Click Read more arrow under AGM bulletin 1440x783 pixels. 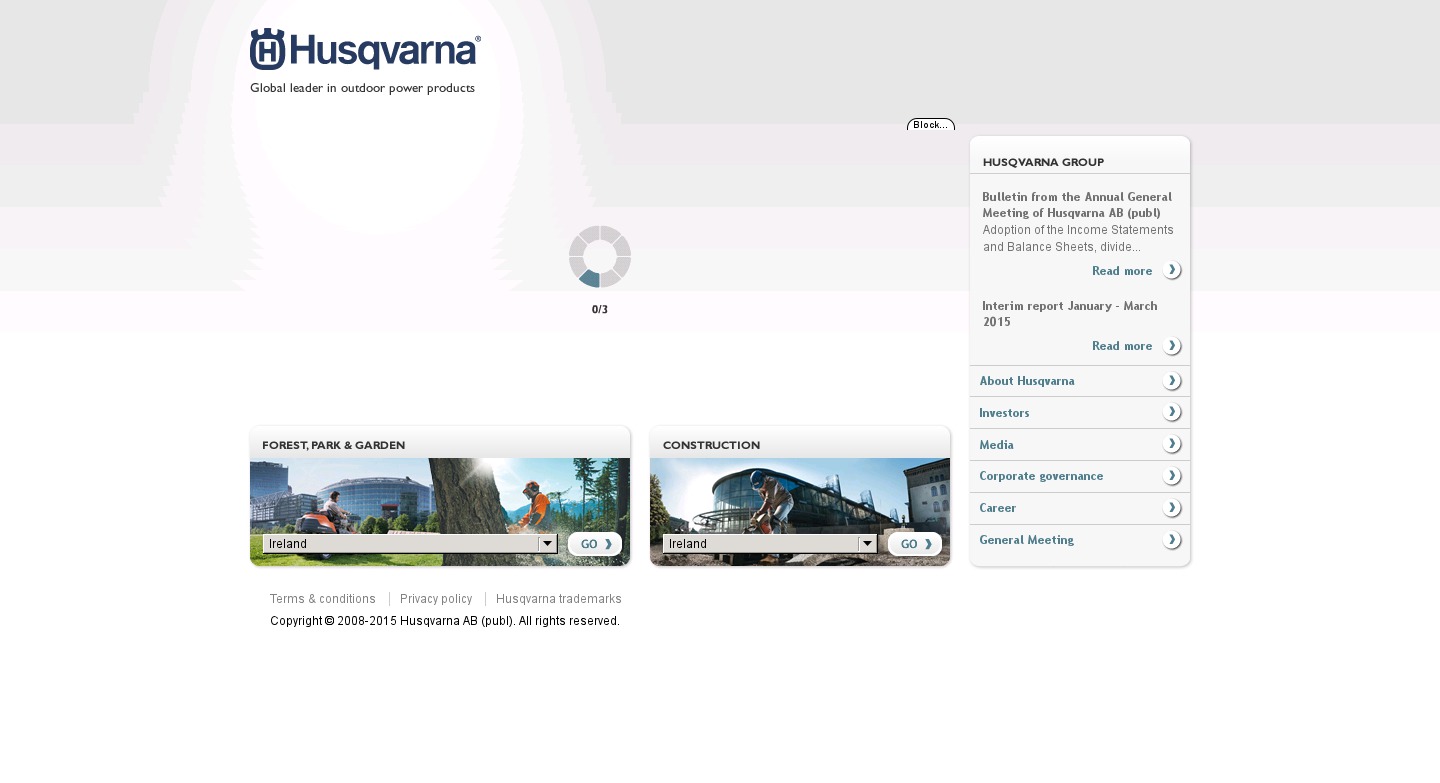point(1172,271)
